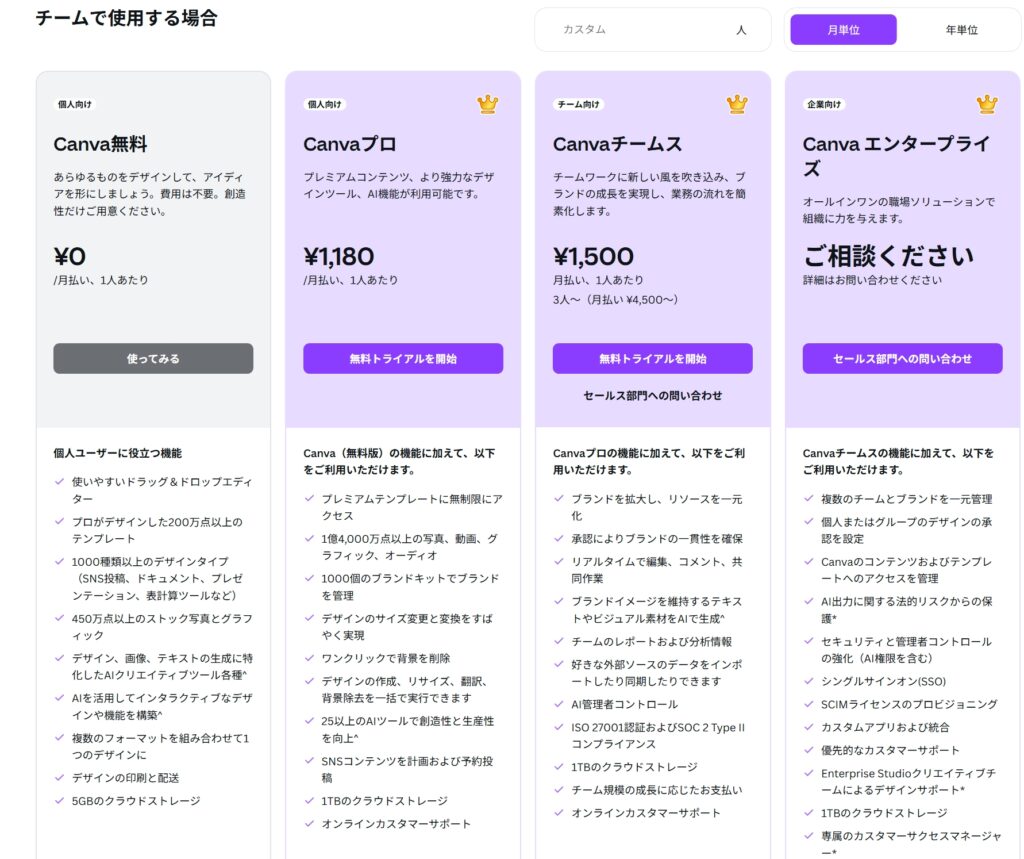Viewport: 1024px width, 859px height.
Task: Click the 個人向け badge on Canva無料 card
Action: tap(74, 104)
